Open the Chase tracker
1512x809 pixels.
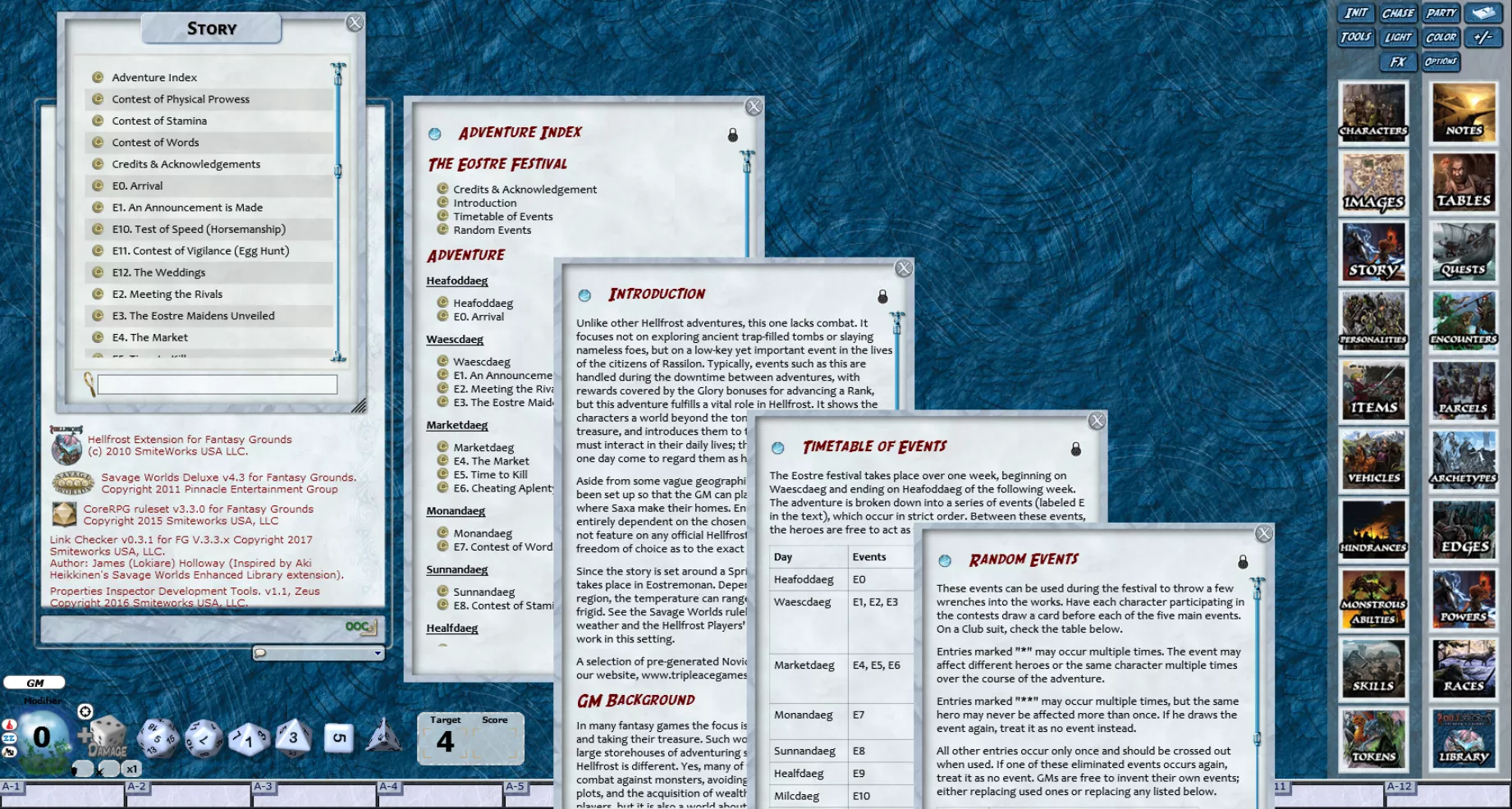point(1398,13)
